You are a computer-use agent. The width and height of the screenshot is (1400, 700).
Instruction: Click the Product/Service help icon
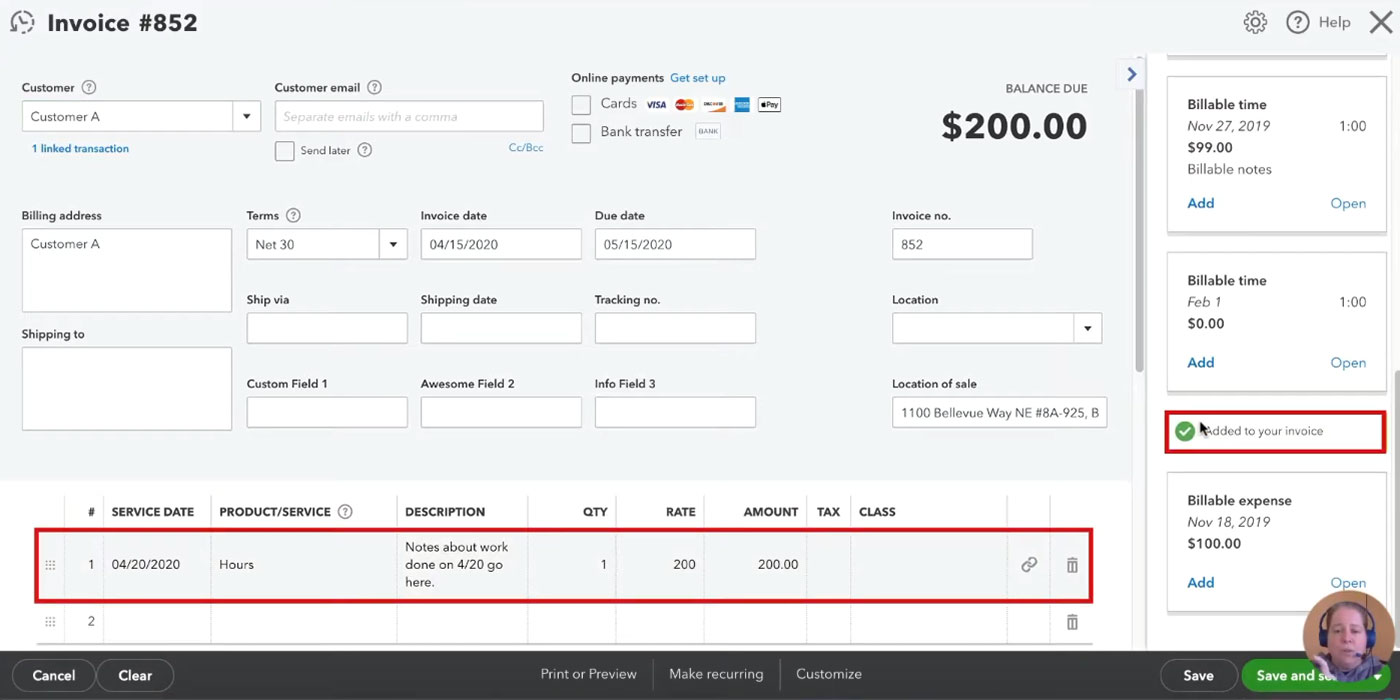point(345,512)
